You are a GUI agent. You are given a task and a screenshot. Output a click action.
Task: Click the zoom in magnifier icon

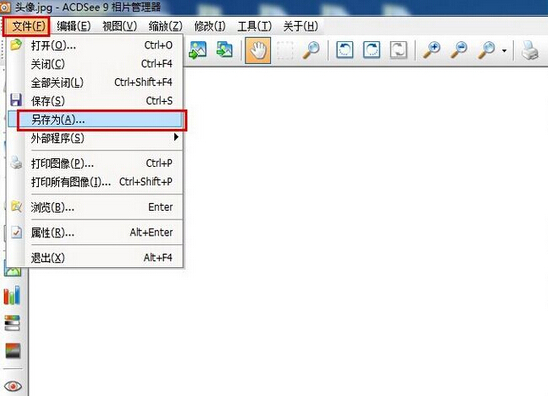(x=432, y=50)
